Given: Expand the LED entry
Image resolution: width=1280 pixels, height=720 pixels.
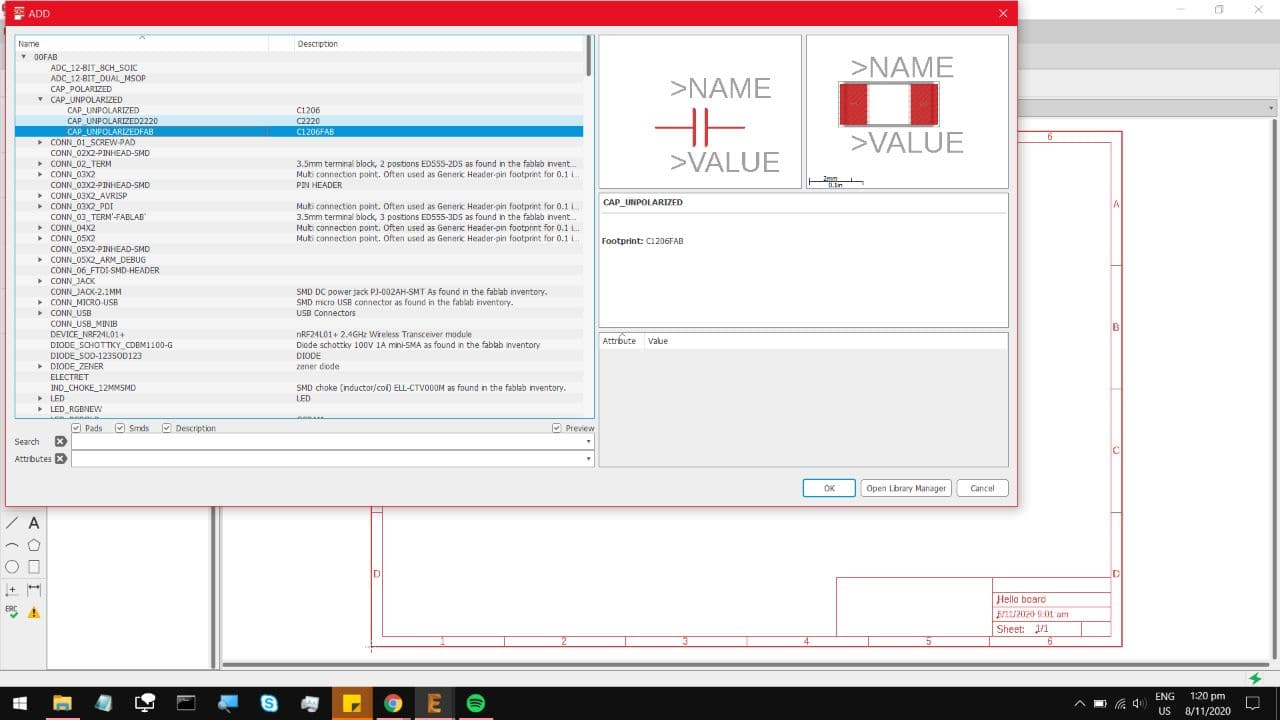Looking at the screenshot, I should 40,398.
